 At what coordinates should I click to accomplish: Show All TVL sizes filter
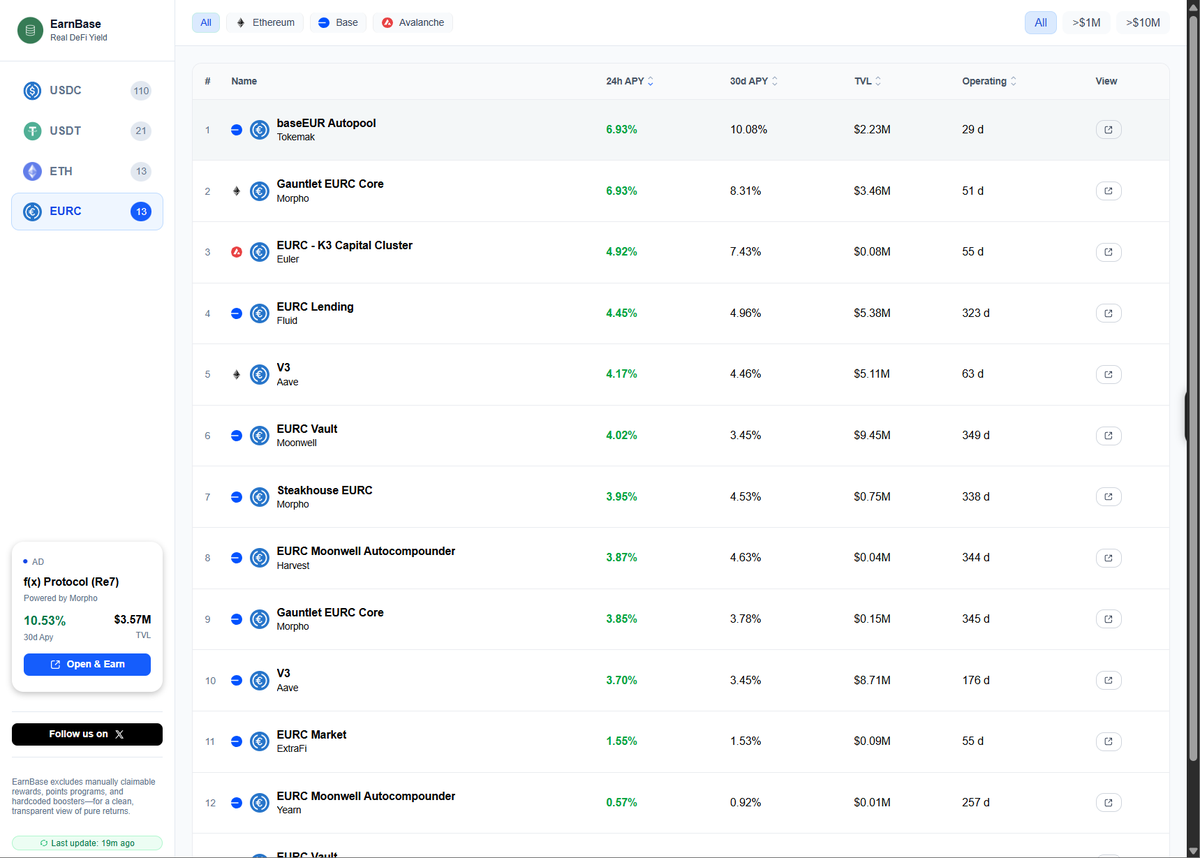[x=1041, y=22]
